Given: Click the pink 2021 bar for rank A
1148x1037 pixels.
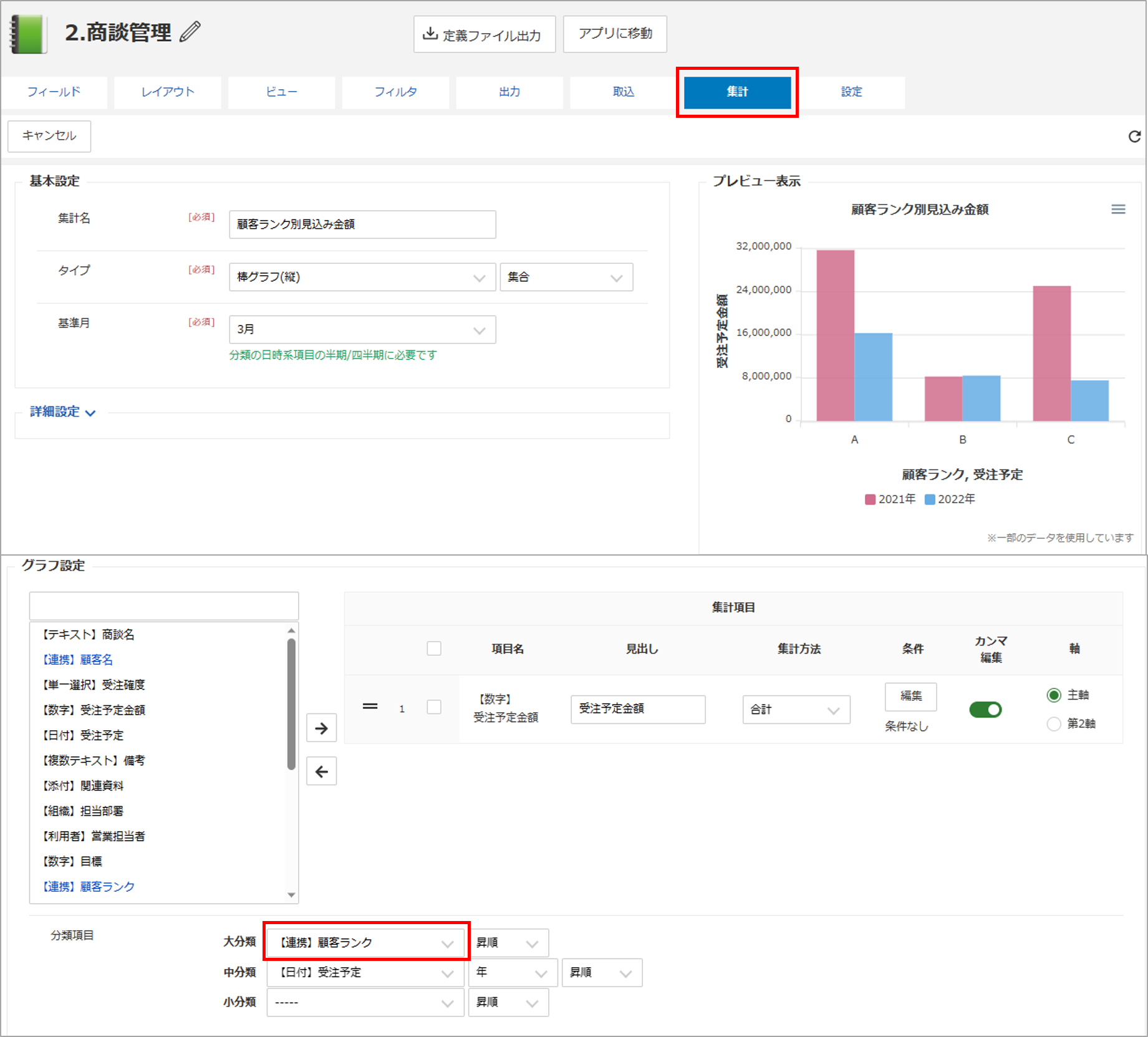Looking at the screenshot, I should (x=836, y=335).
